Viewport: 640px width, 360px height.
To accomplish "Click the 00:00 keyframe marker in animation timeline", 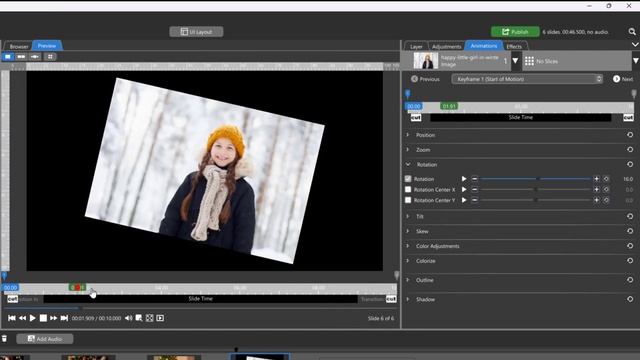I will 413,106.
